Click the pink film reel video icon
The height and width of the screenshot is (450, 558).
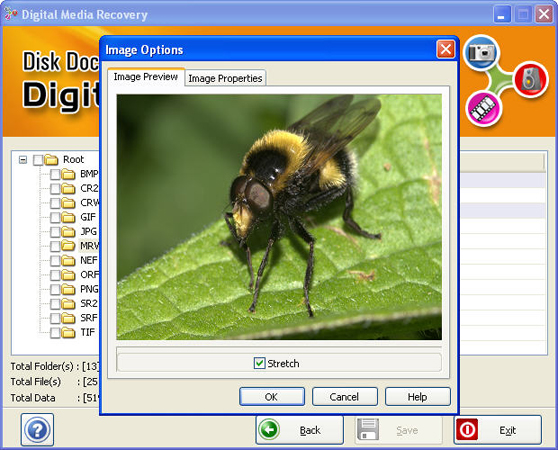coord(484,108)
